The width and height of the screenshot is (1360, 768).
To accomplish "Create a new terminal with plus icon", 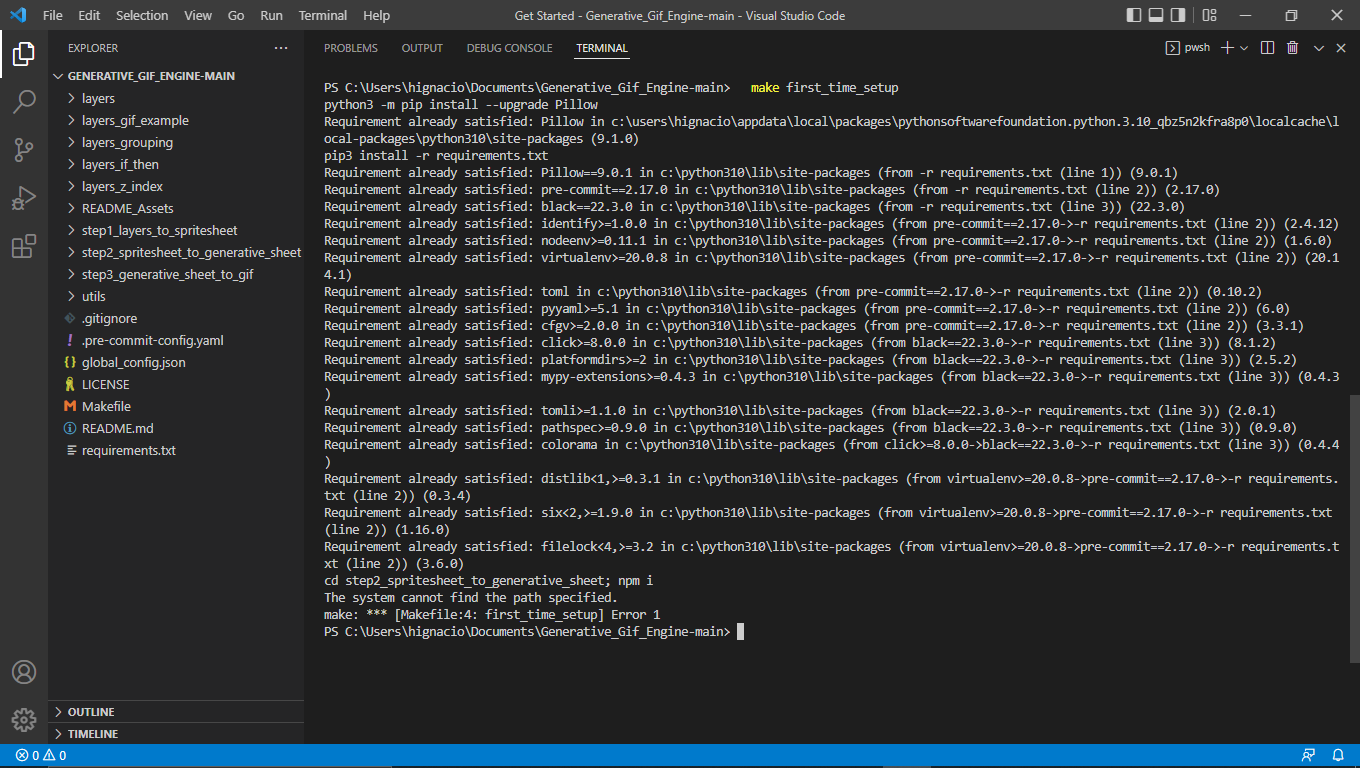I will point(1228,48).
